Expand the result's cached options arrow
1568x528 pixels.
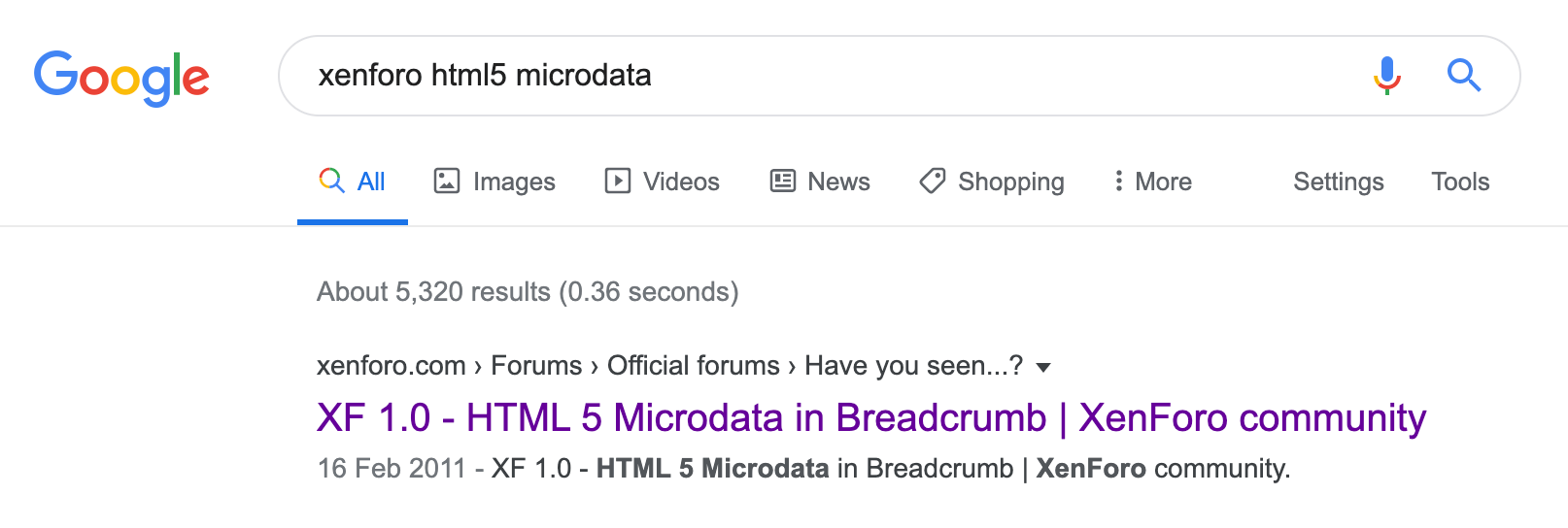pyautogui.click(x=1044, y=367)
